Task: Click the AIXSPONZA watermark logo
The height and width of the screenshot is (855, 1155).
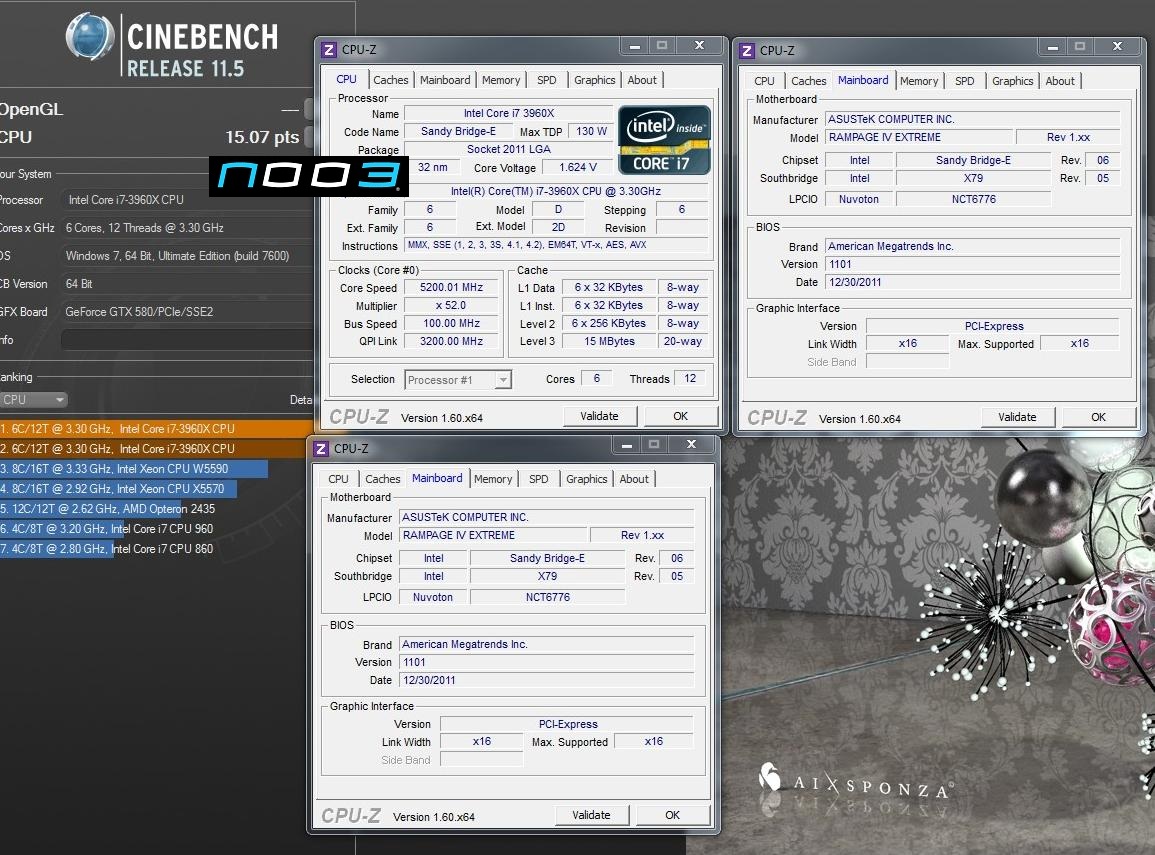Action: (854, 780)
